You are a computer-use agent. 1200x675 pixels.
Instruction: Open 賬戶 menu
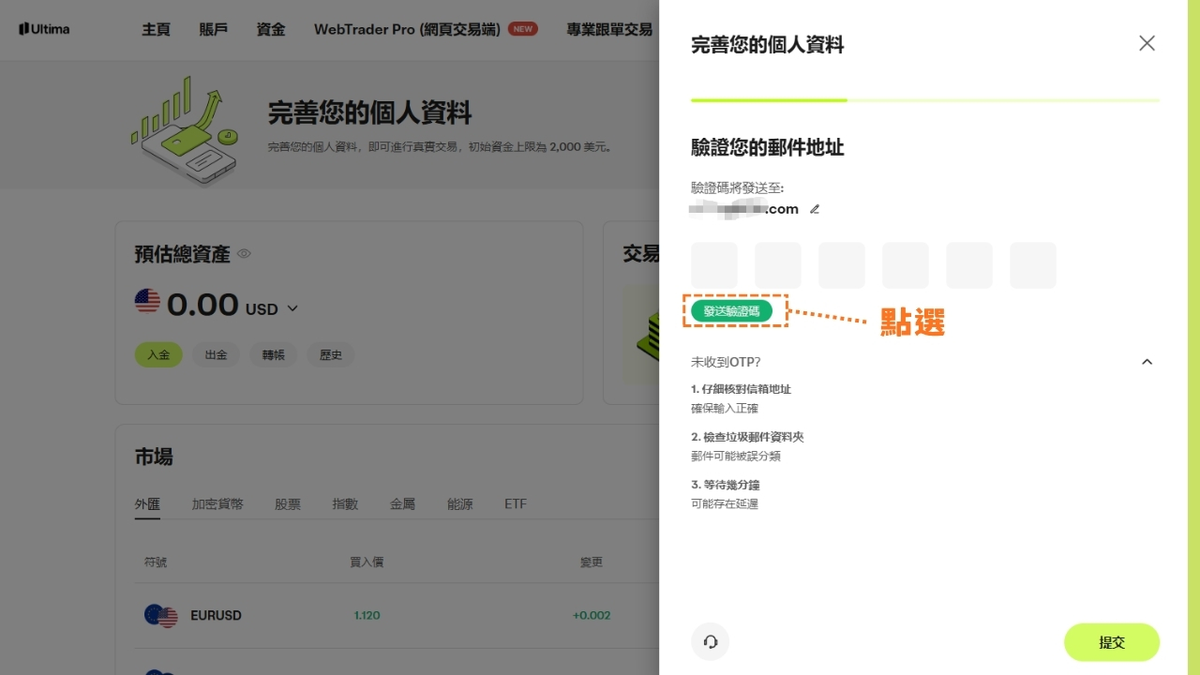tap(213, 29)
